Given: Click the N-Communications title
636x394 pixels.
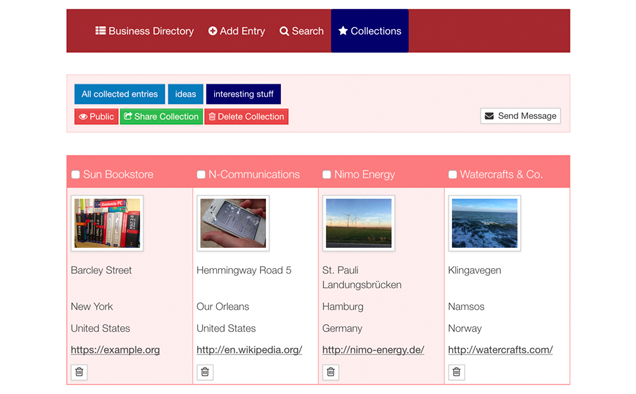Looking at the screenshot, I should (254, 174).
